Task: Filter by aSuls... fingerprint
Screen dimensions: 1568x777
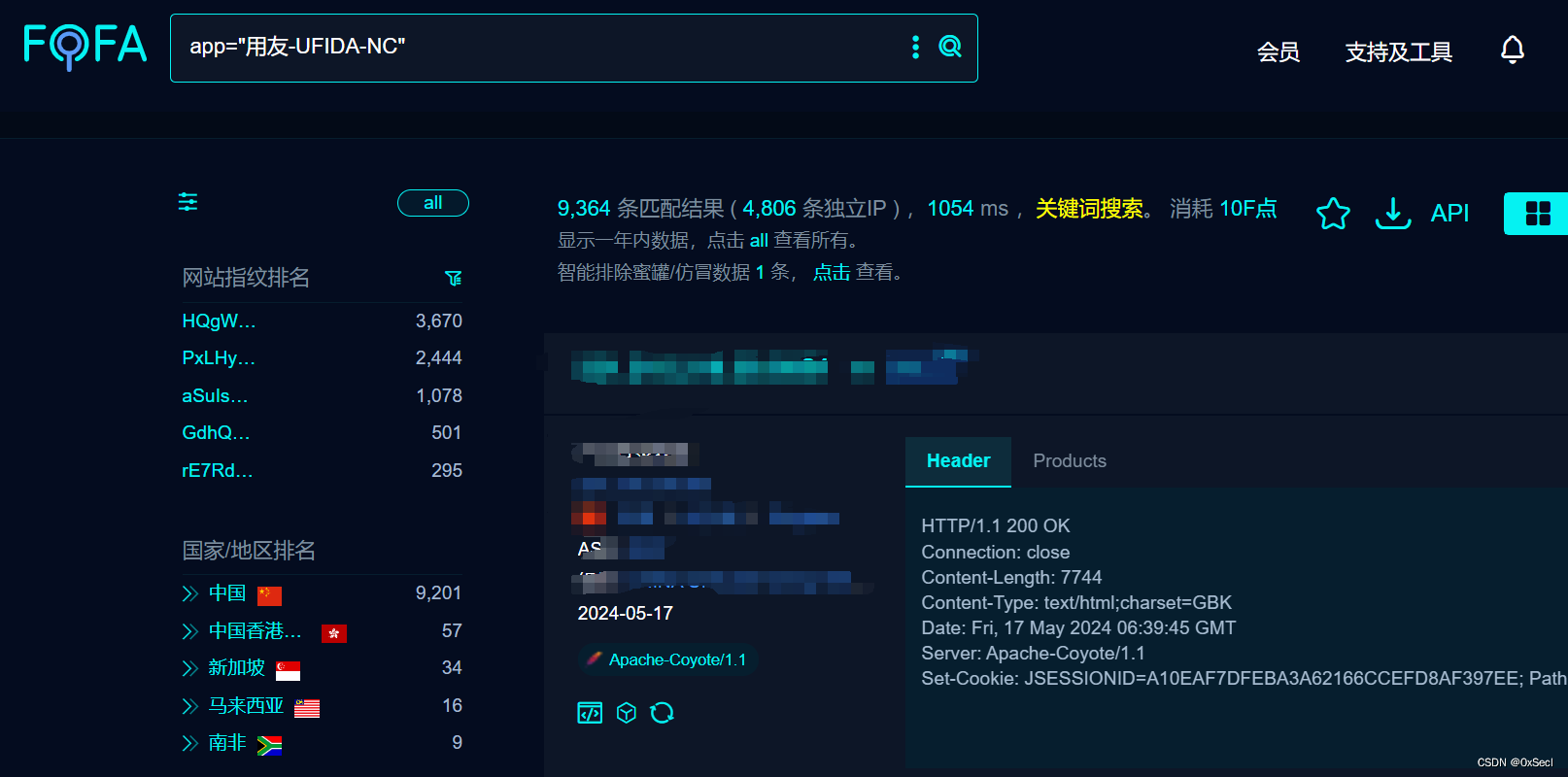Action: coord(215,396)
